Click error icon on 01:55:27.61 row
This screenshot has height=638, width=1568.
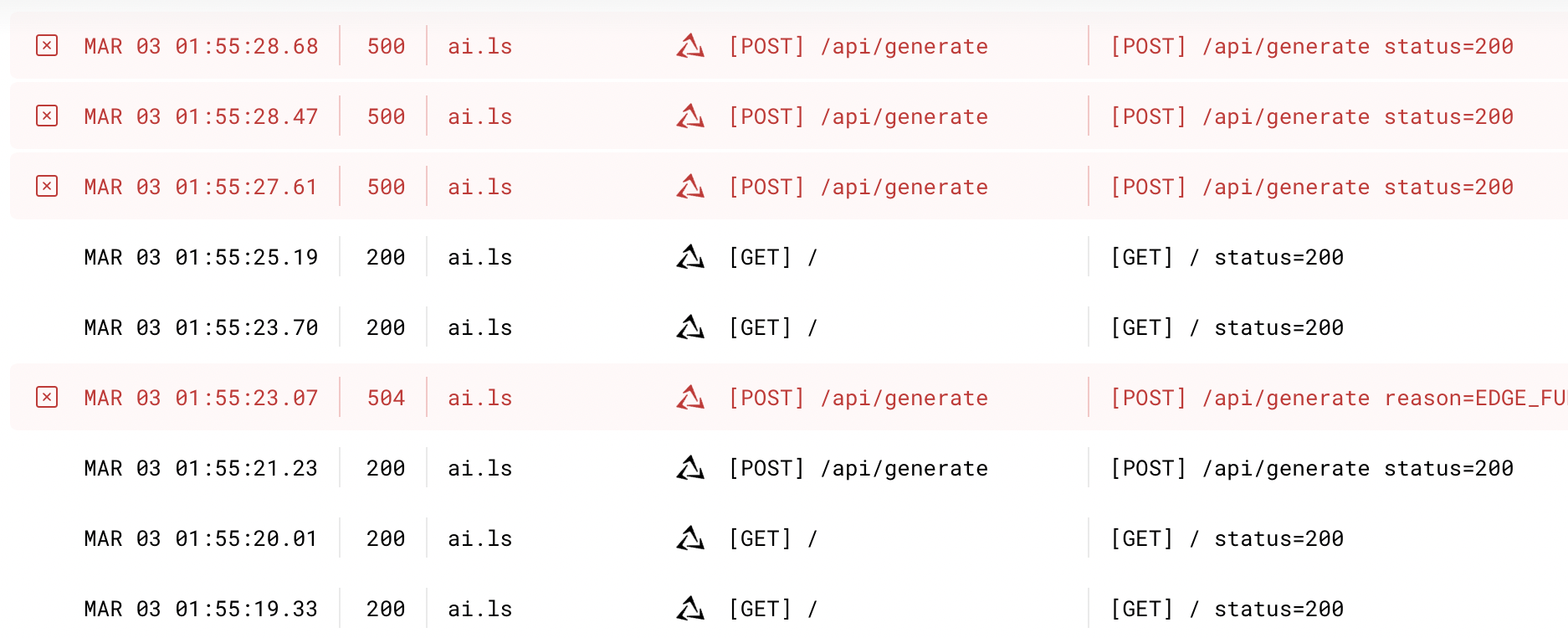[47, 186]
